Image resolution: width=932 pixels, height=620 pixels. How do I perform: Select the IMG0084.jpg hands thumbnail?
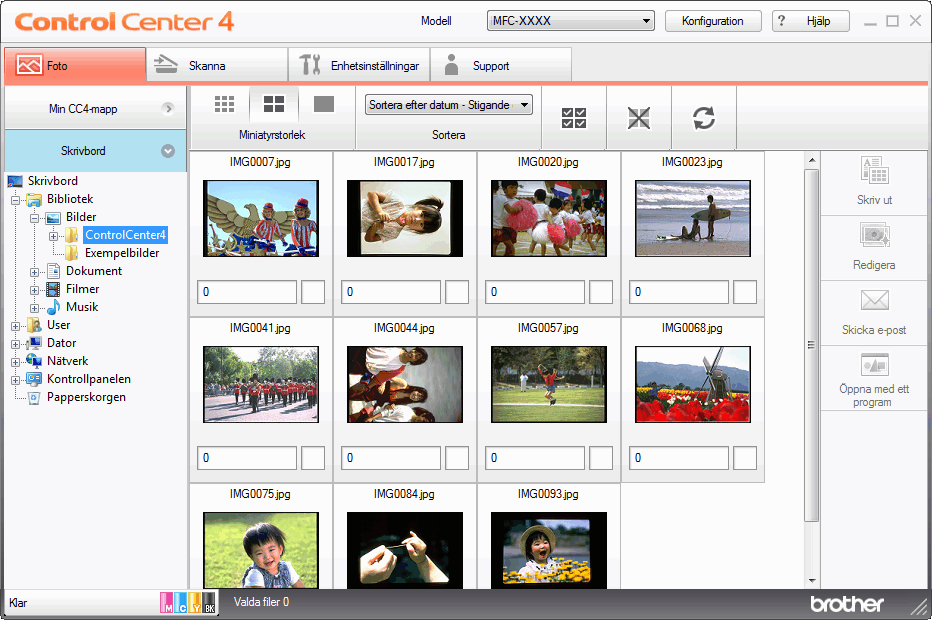click(405, 550)
